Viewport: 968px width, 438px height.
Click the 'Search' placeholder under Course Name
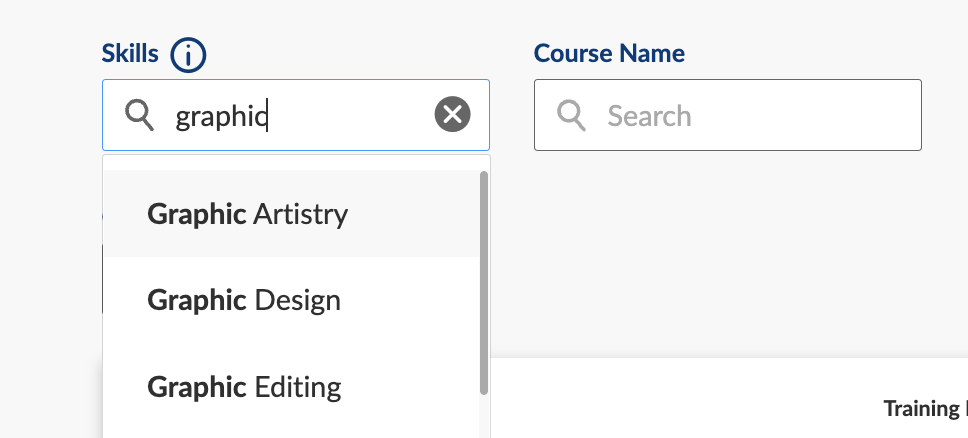pyautogui.click(x=649, y=116)
